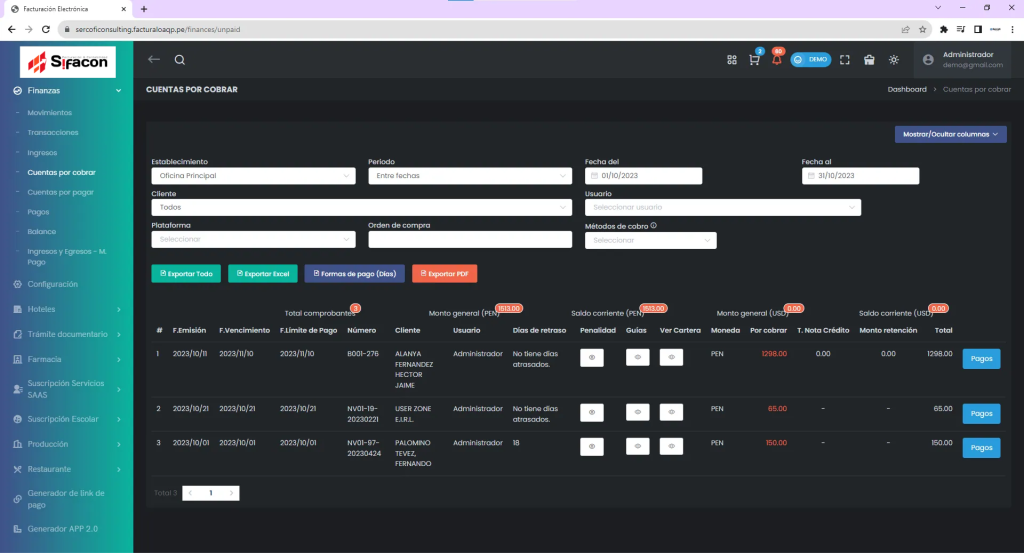Click the Administrador user avatar icon
The image size is (1024, 554).
[x=928, y=60]
